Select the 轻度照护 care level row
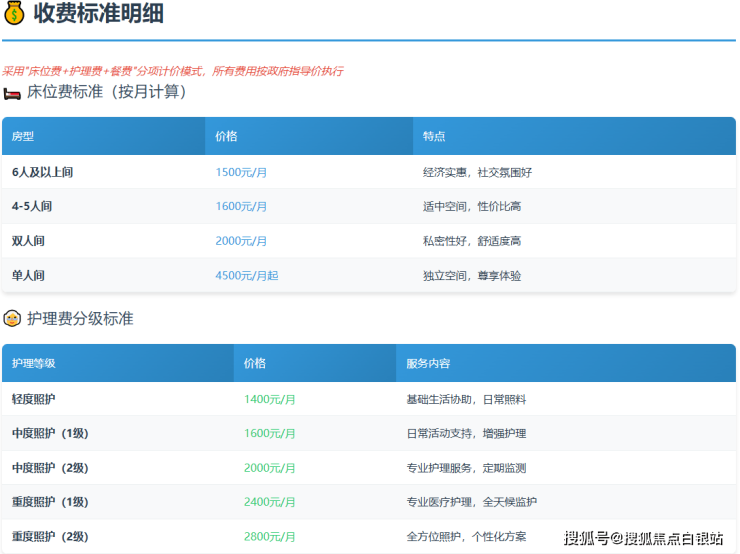This screenshot has width=740, height=554. point(34,399)
